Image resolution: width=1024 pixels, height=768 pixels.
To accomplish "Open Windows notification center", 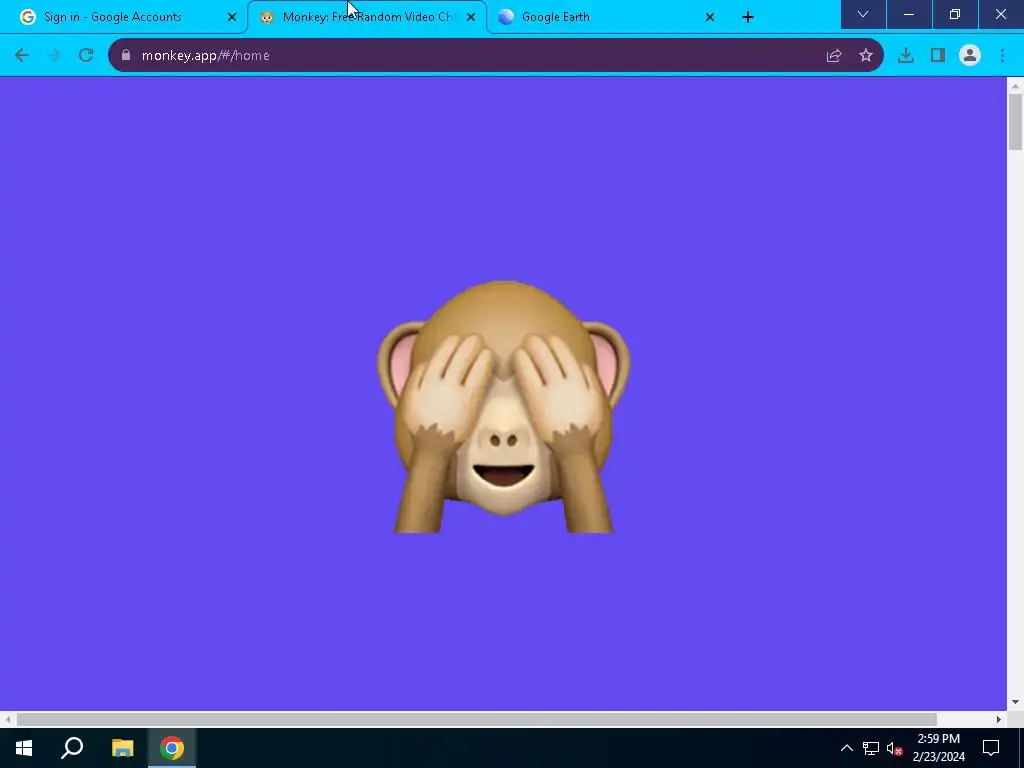I will 991,748.
